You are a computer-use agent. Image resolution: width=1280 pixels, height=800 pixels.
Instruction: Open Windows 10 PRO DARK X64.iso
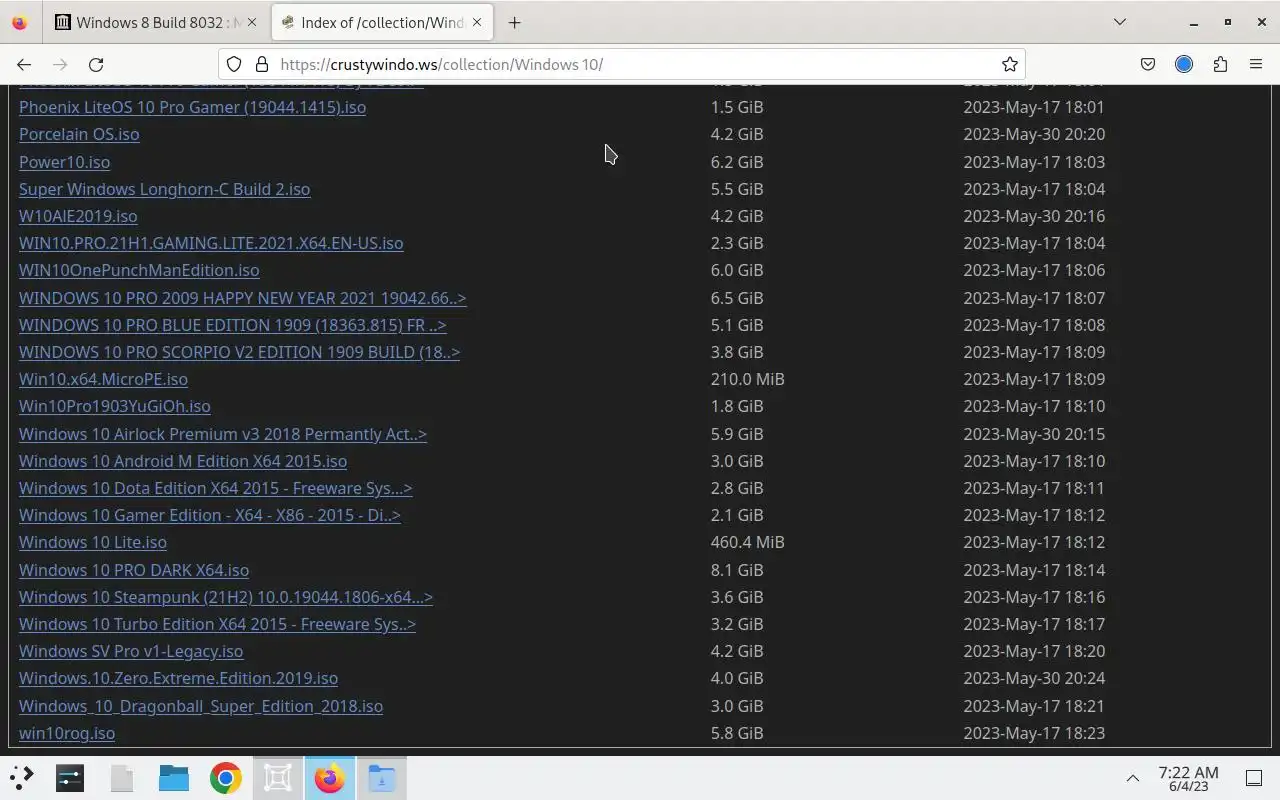(x=134, y=570)
